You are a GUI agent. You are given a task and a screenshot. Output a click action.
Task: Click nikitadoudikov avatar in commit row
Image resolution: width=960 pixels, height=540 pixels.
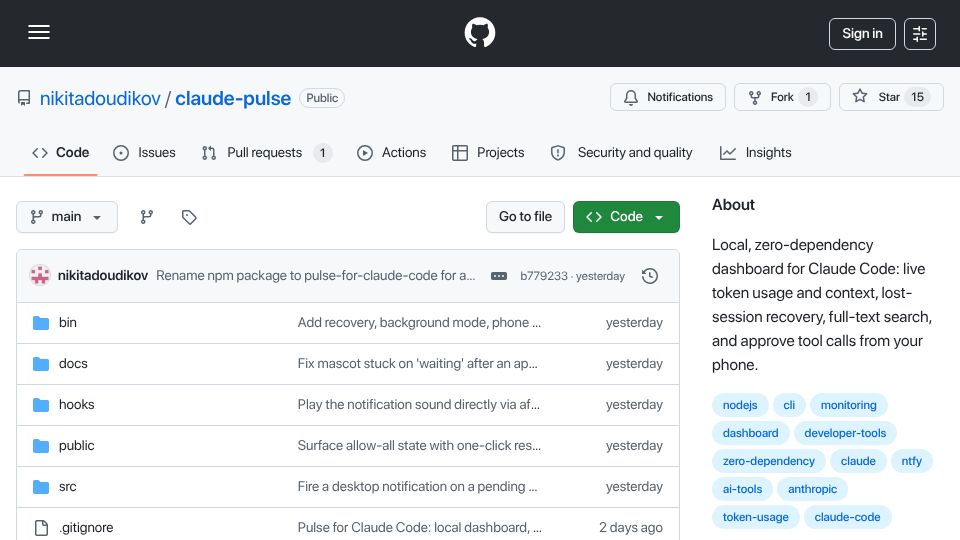point(40,276)
